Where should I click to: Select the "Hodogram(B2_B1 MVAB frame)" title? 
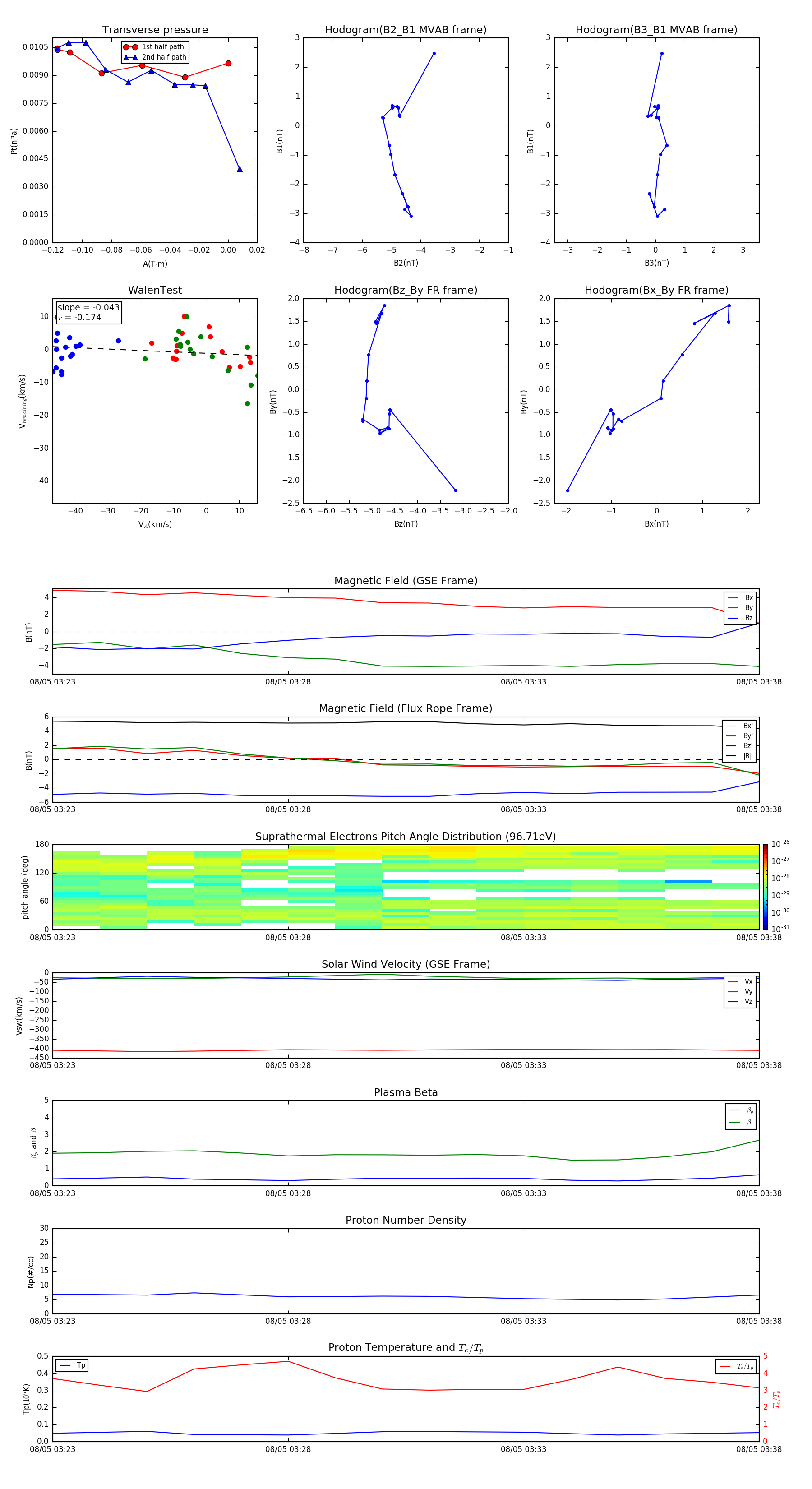[x=406, y=29]
